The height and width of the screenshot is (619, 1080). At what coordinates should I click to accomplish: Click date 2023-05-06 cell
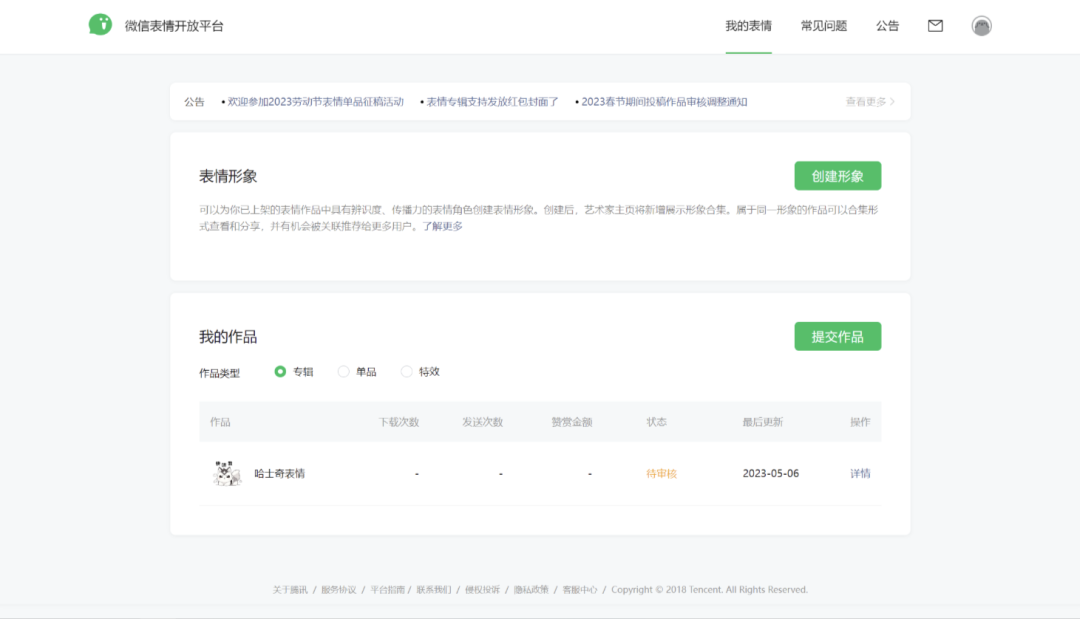(x=771, y=473)
